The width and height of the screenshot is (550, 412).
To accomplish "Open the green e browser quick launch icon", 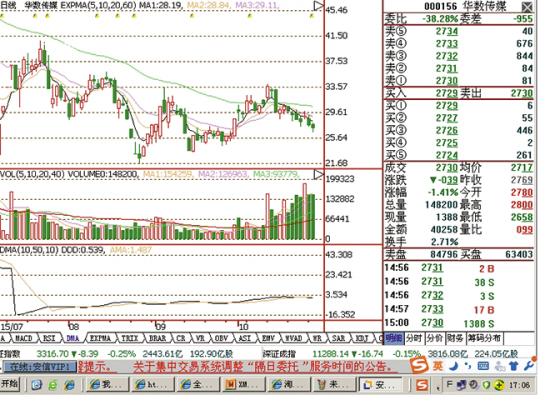I will (x=53, y=385).
